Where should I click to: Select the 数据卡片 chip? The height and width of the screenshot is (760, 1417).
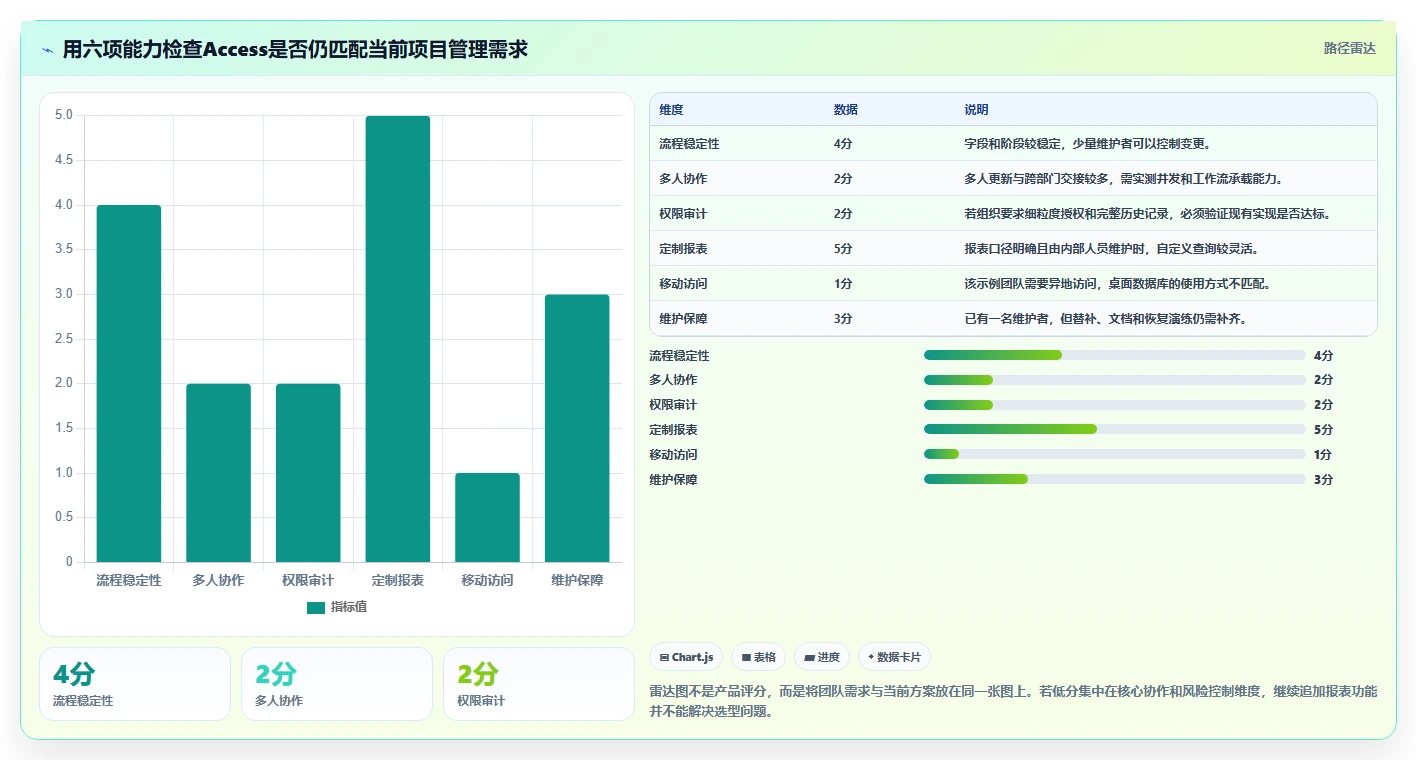[895, 657]
